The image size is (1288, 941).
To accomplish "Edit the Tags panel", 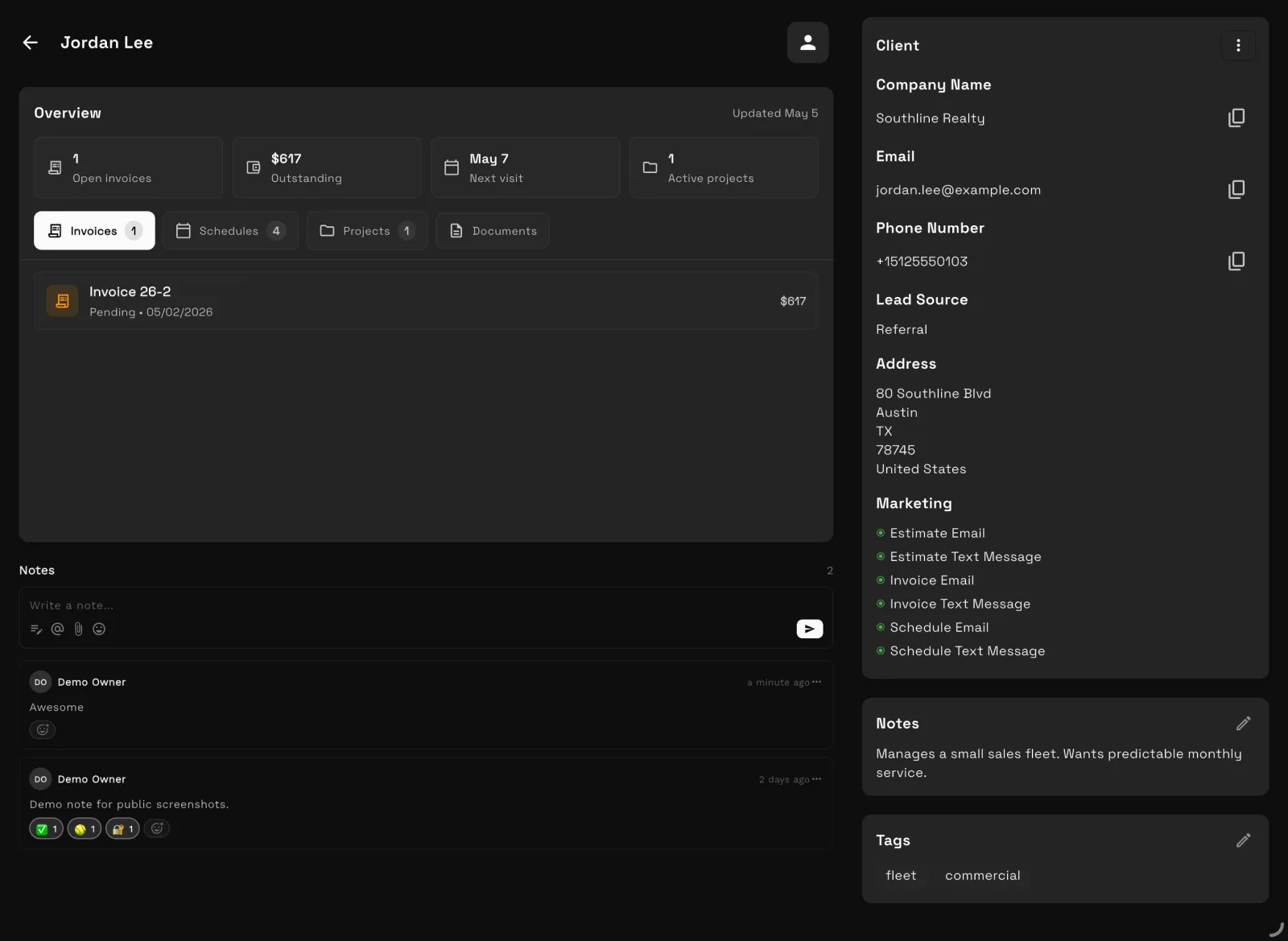I will (x=1244, y=840).
